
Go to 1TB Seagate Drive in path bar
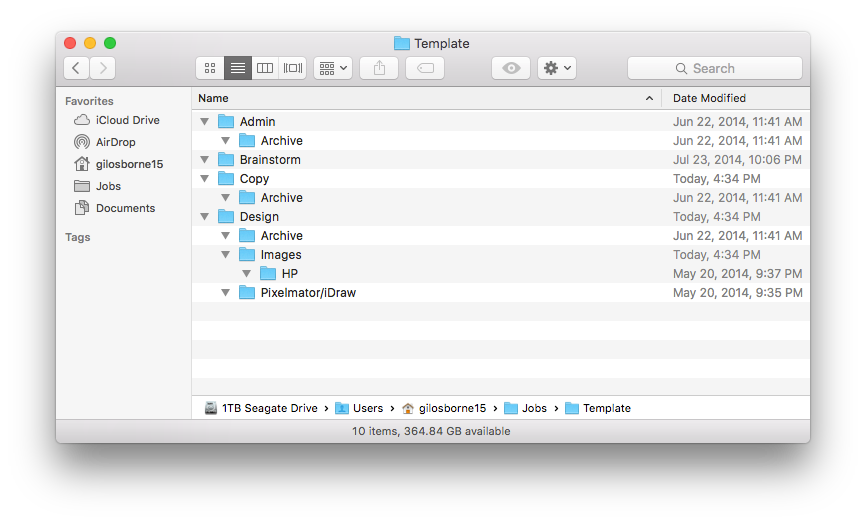pyautogui.click(x=261, y=408)
